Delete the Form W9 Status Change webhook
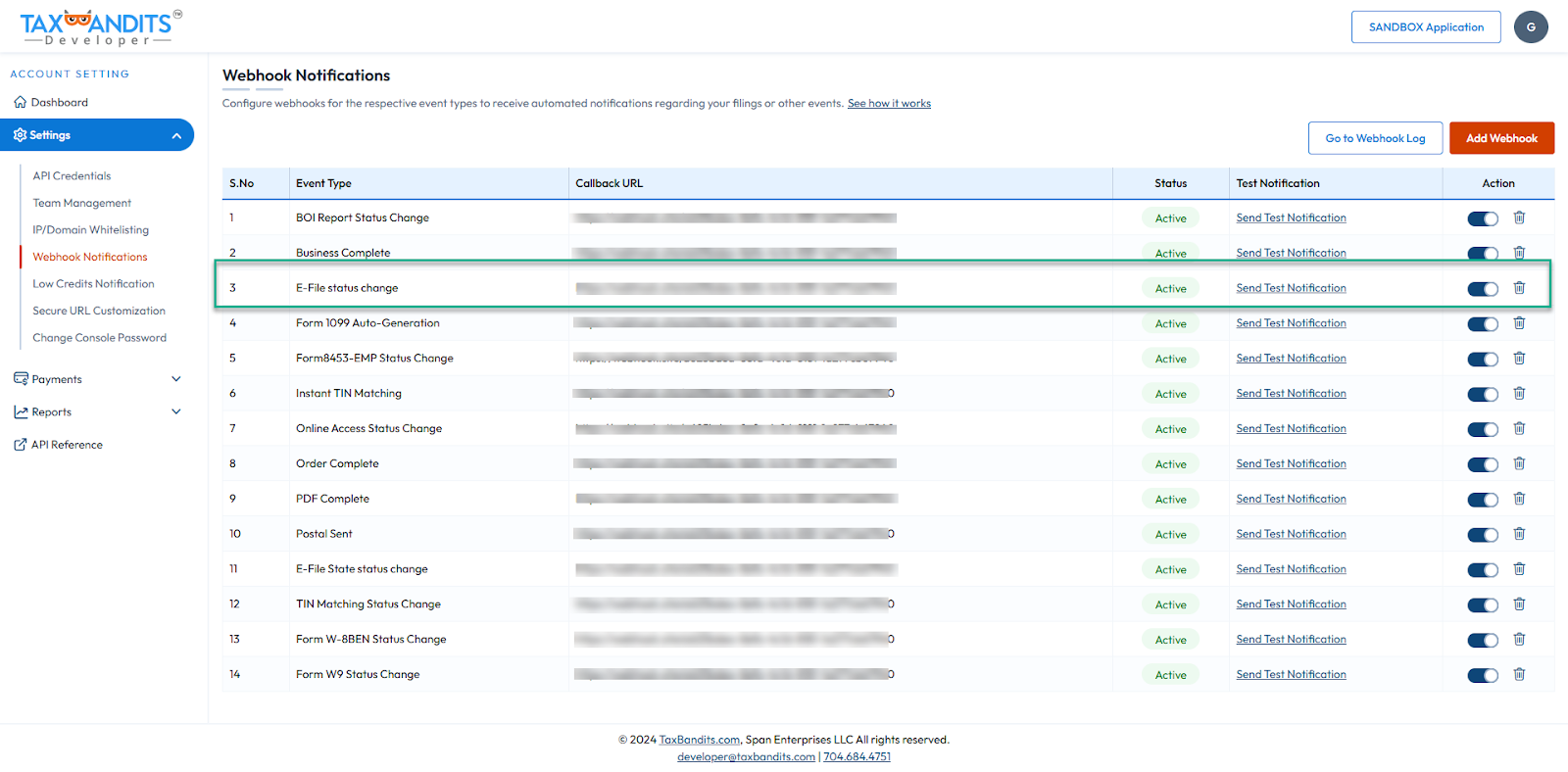This screenshot has height=772, width=1568. 1519,675
